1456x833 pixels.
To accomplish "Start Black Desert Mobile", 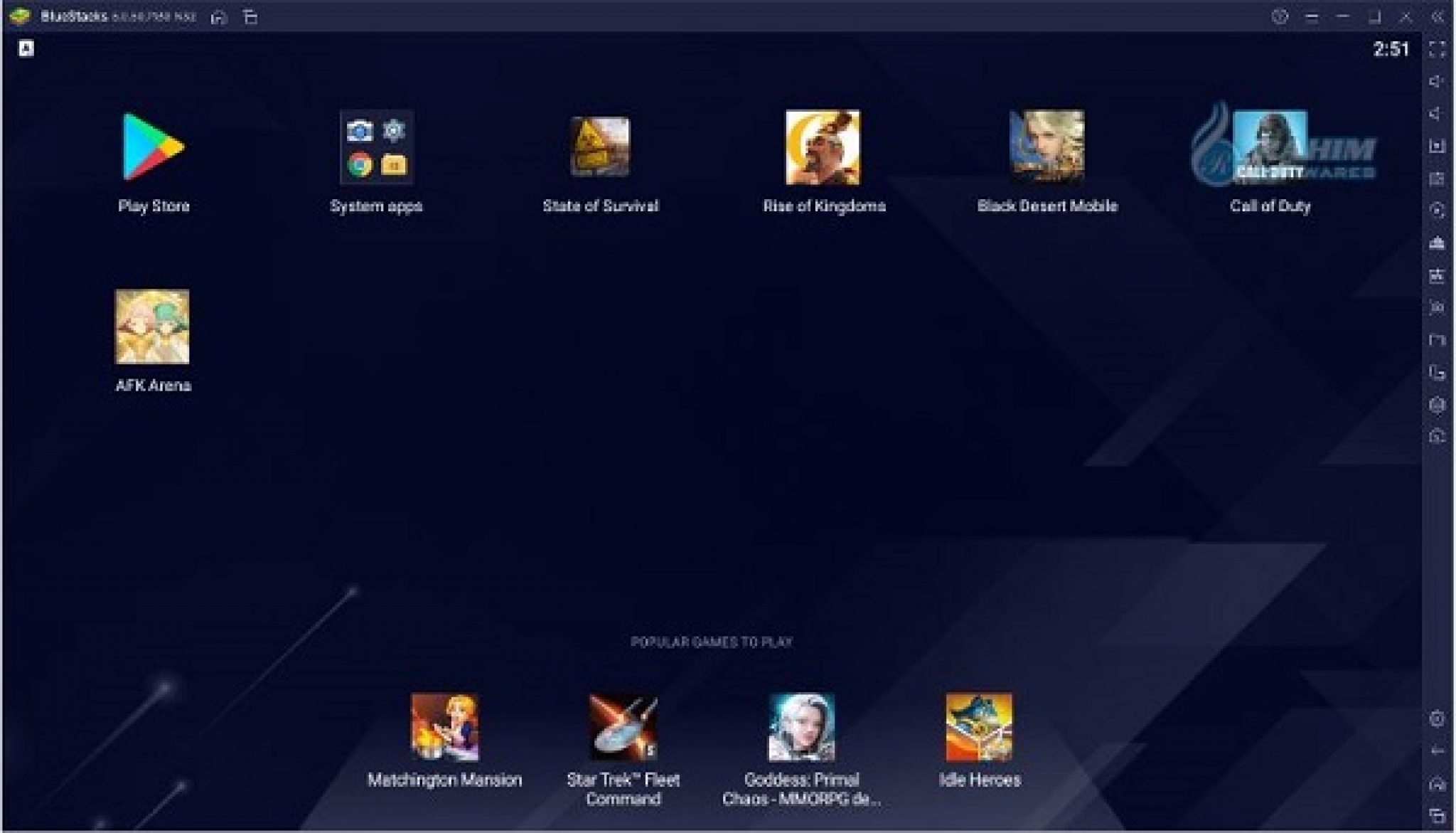I will pos(1047,147).
